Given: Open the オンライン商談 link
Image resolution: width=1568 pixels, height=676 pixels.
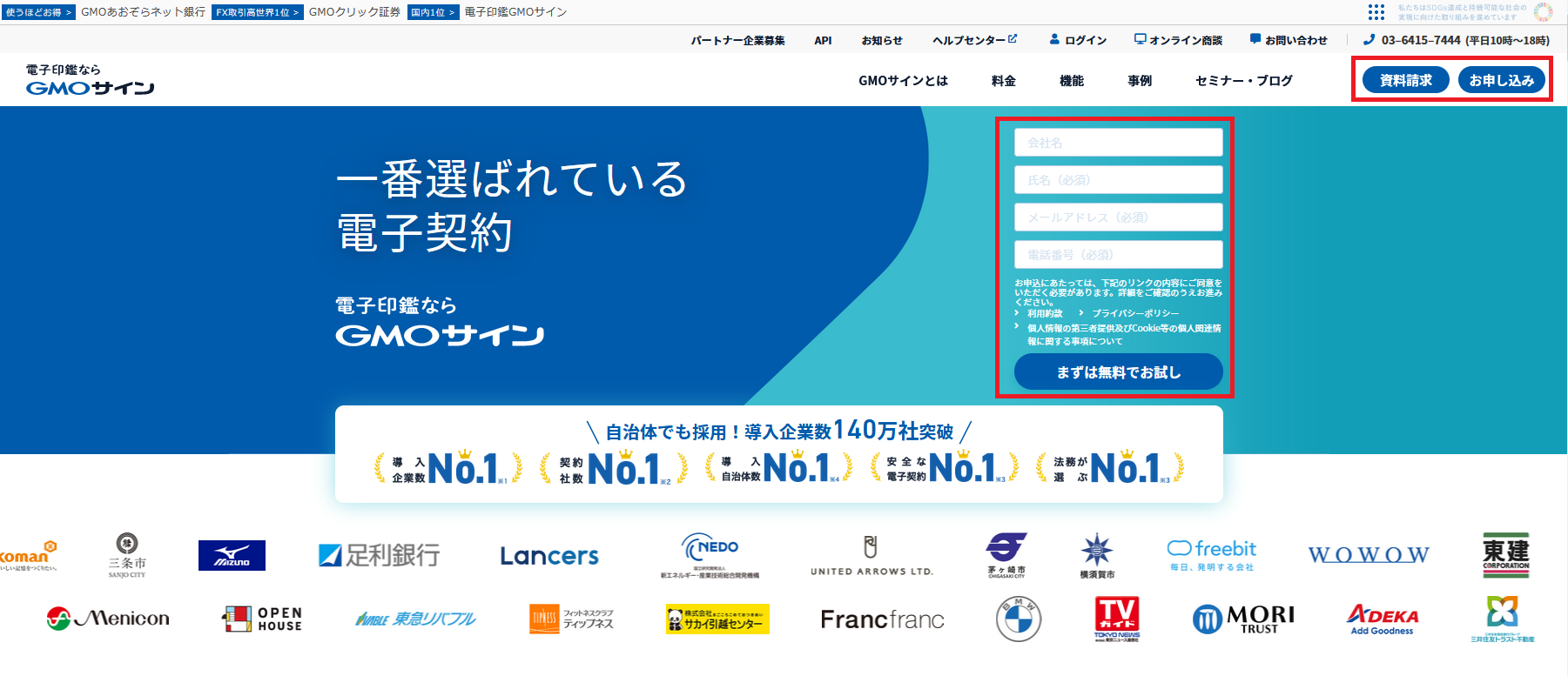Looking at the screenshot, I should click(x=1186, y=40).
